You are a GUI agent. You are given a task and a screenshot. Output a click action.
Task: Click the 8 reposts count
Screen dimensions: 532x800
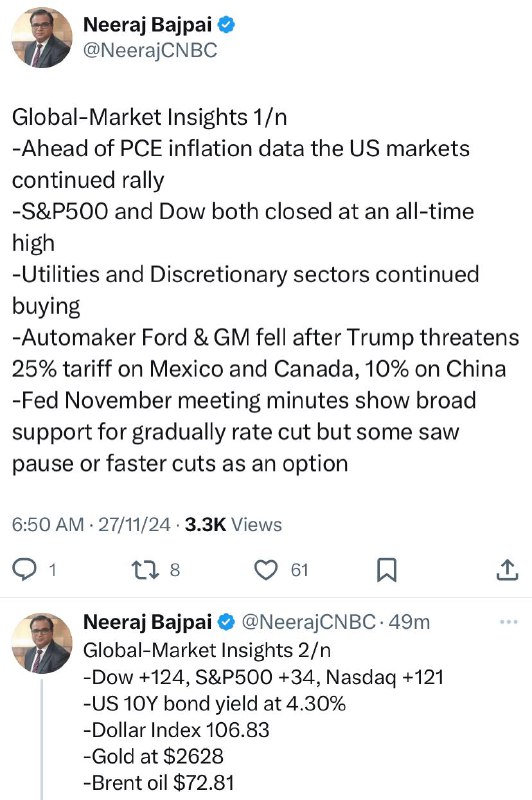(x=175, y=570)
